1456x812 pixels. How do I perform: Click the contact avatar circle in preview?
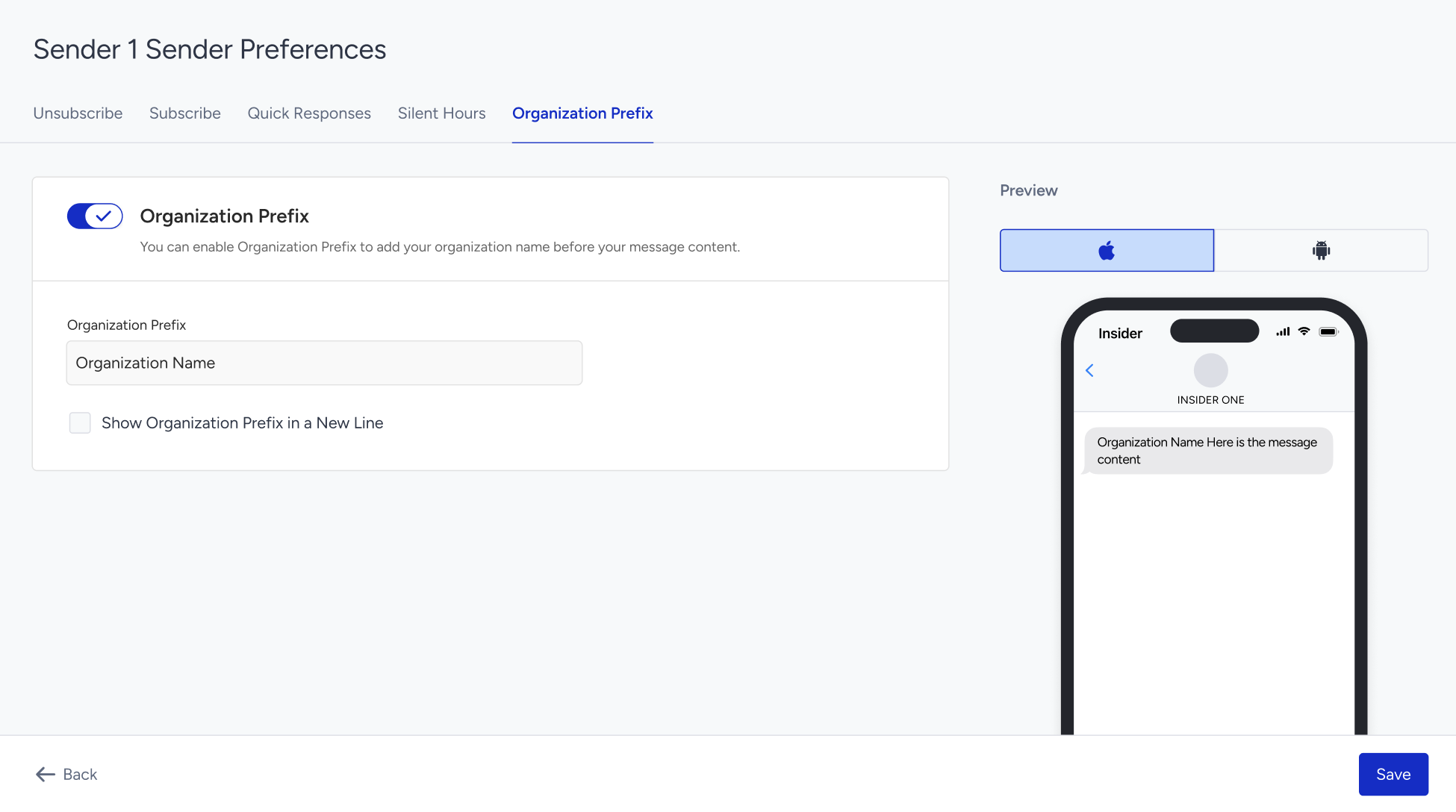(x=1210, y=370)
